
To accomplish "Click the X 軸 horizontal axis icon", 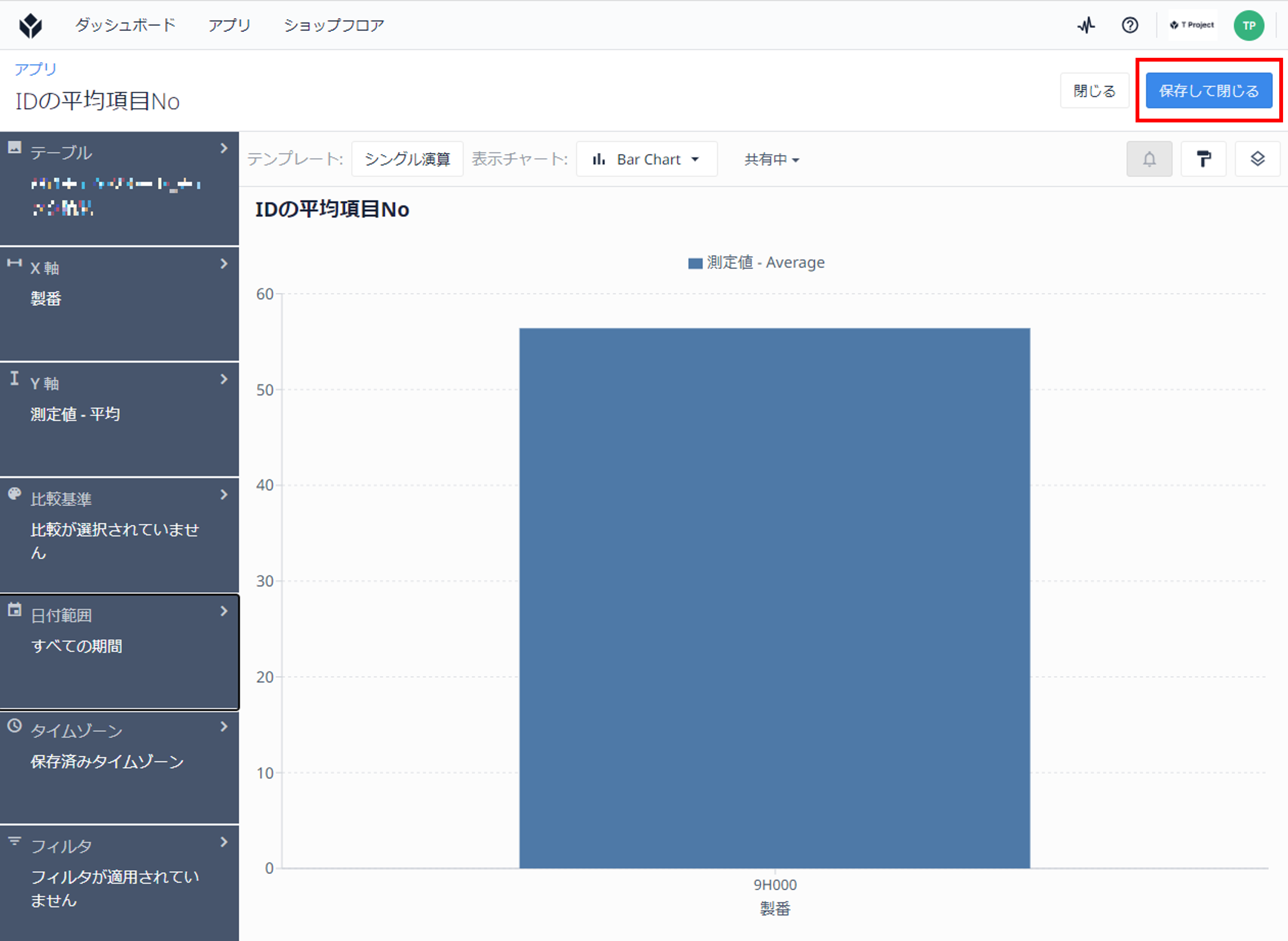I will (x=15, y=263).
